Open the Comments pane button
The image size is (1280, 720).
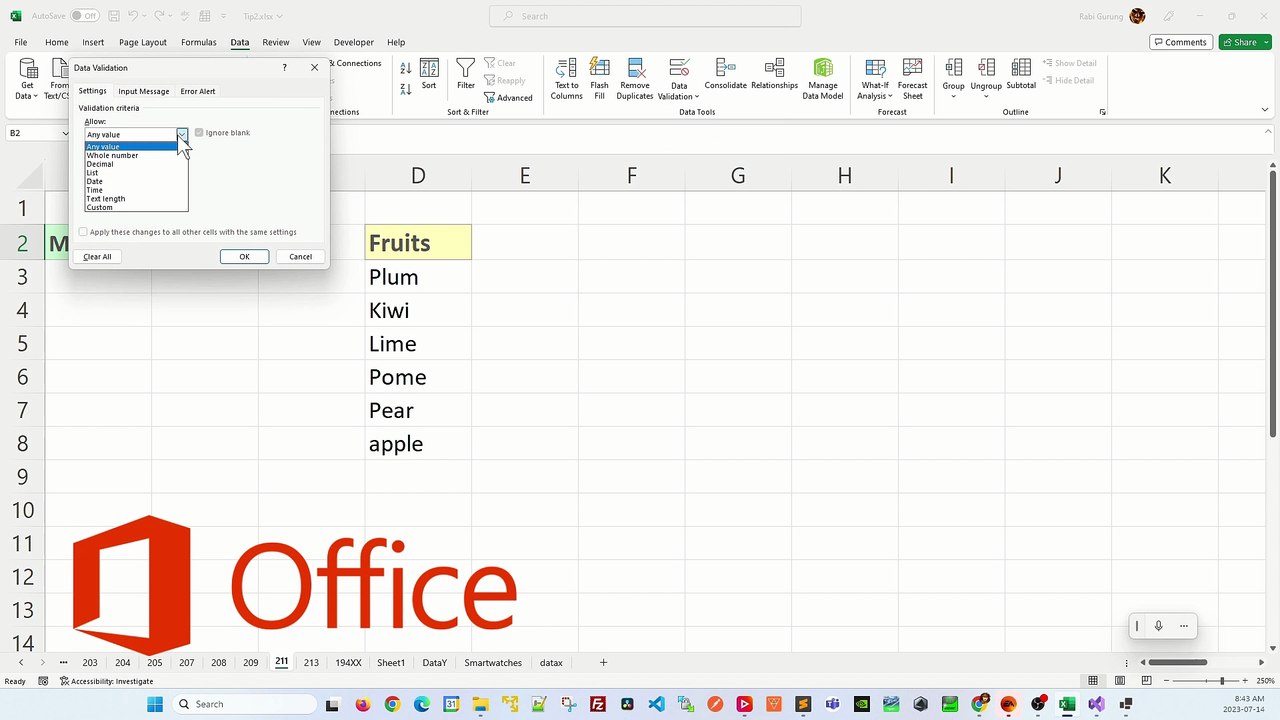[x=1181, y=42]
